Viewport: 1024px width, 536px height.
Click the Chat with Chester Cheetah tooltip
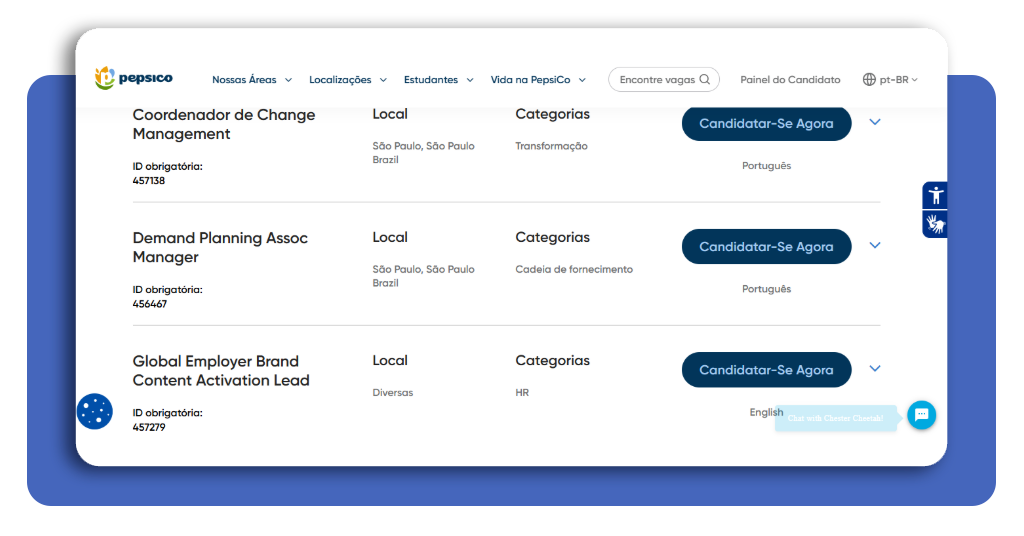click(x=835, y=418)
